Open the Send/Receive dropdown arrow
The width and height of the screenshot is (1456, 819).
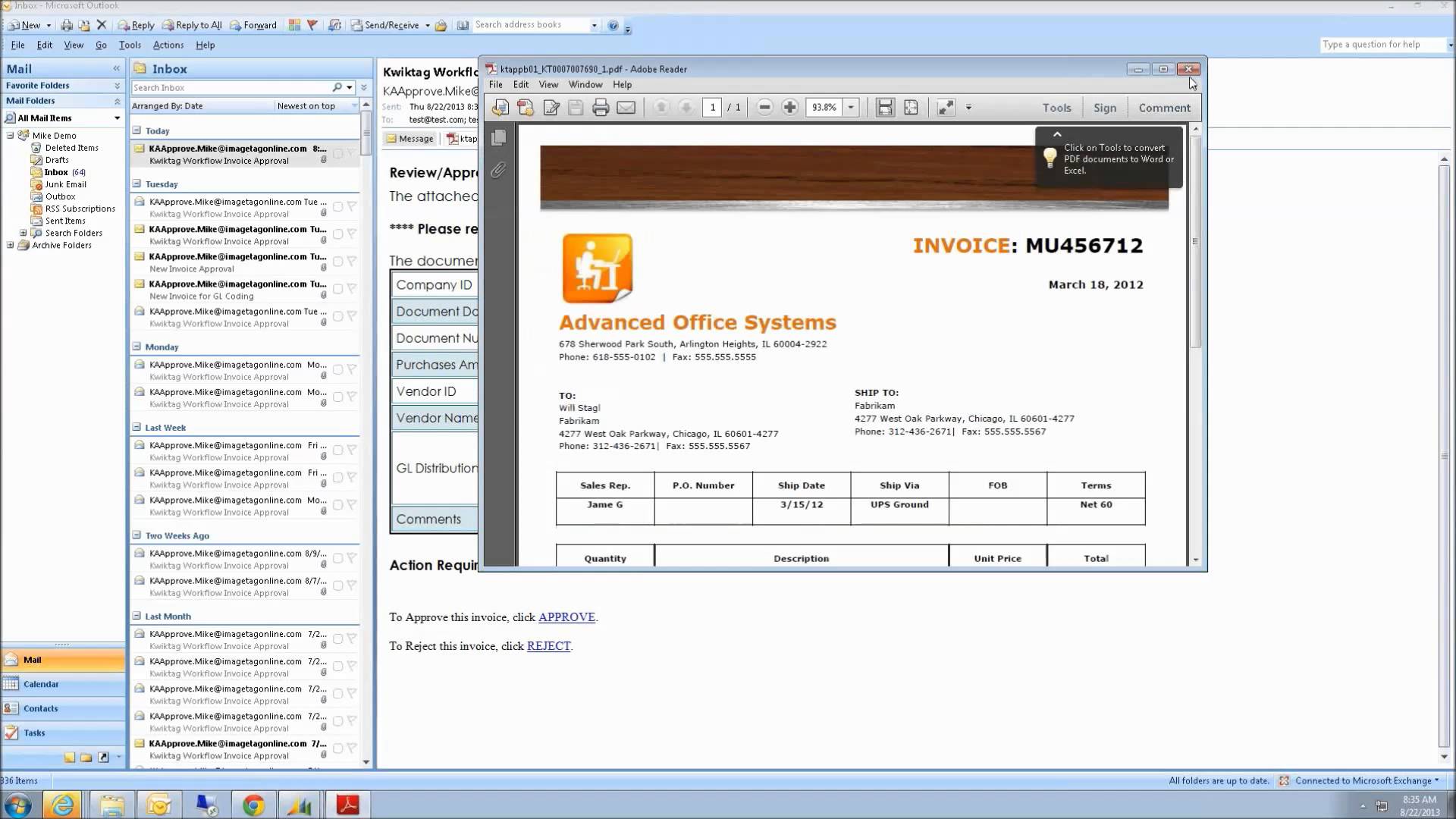click(428, 26)
